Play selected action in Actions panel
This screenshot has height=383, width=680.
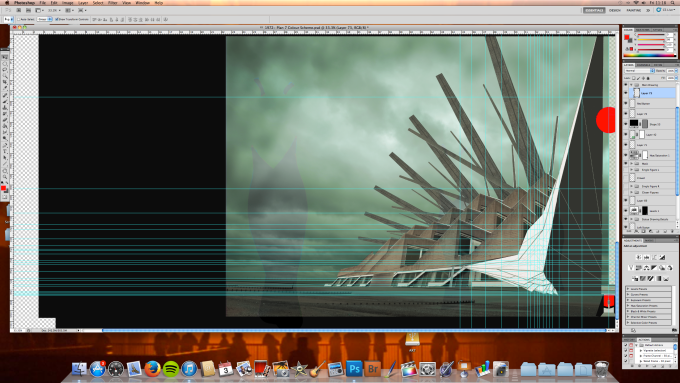(647, 366)
